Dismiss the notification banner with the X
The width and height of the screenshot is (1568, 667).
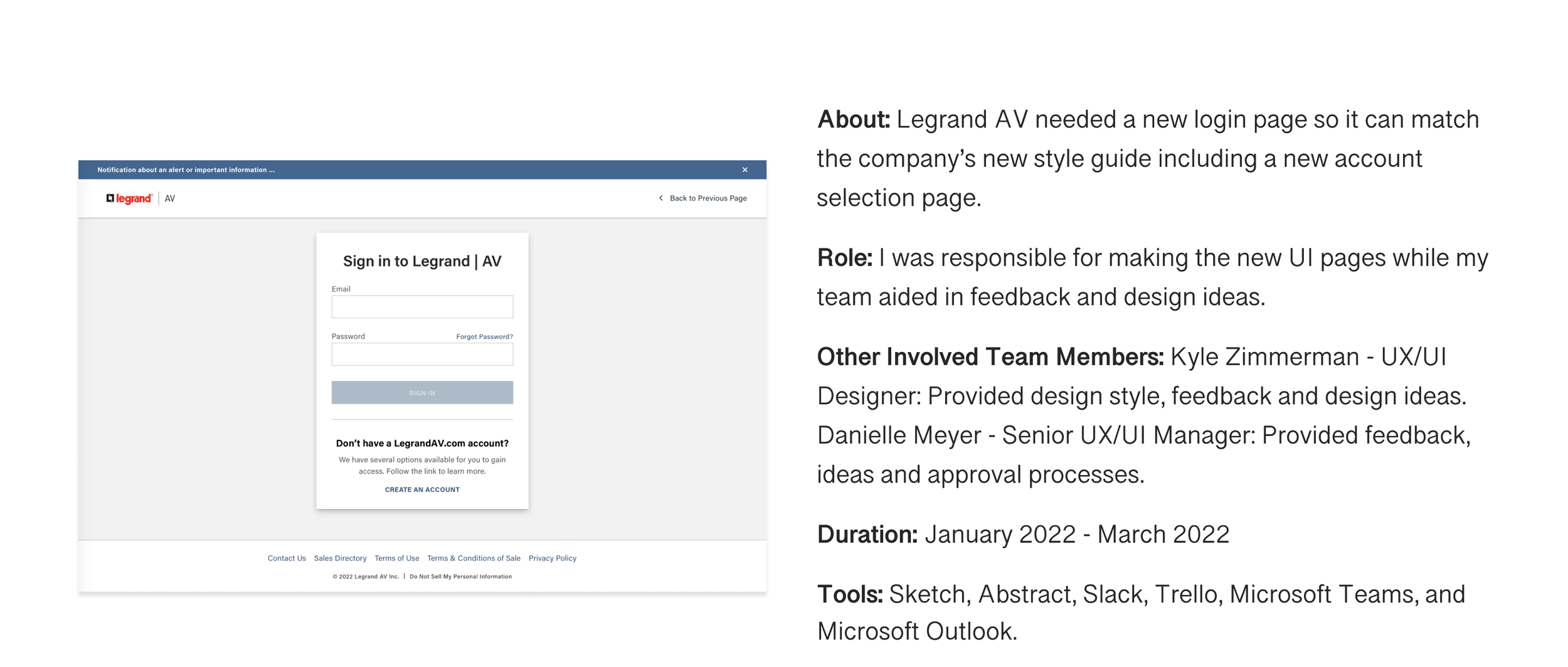[x=745, y=170]
